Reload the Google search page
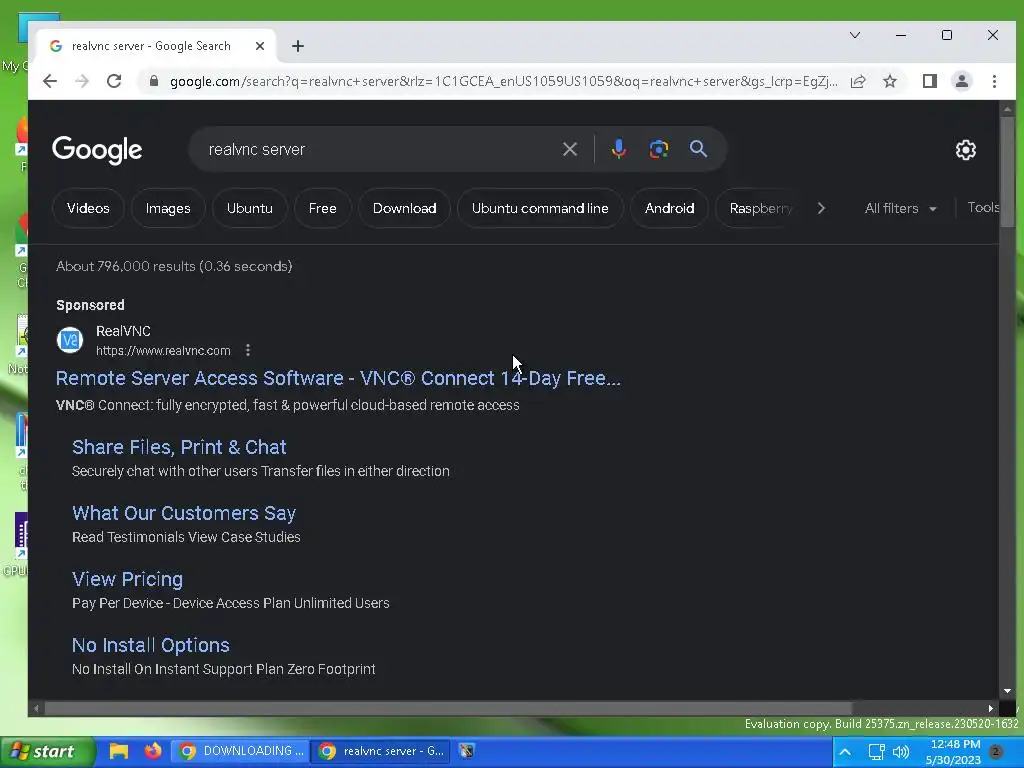 coord(114,81)
